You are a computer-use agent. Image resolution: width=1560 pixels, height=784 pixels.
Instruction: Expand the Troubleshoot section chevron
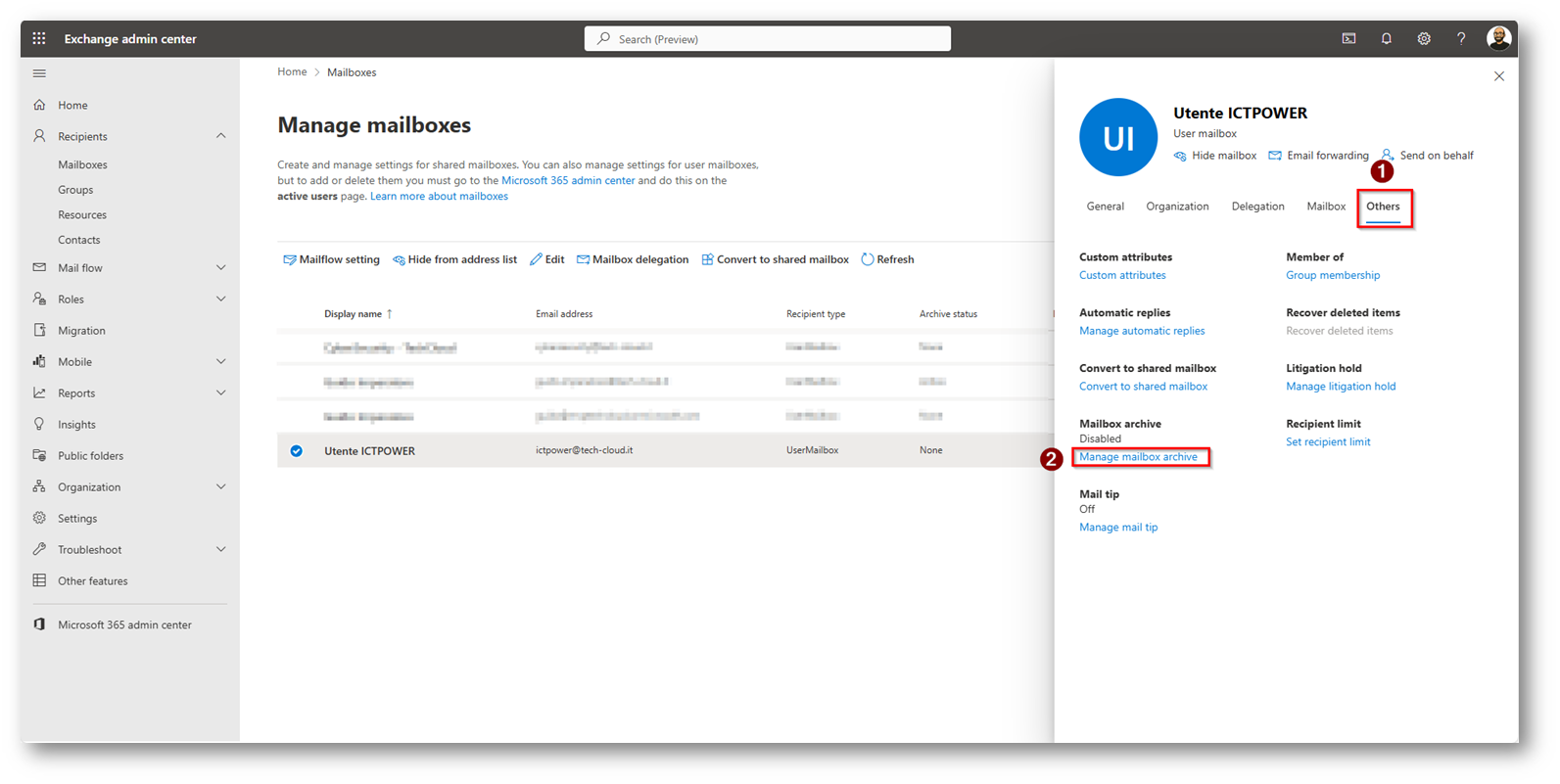pos(220,549)
